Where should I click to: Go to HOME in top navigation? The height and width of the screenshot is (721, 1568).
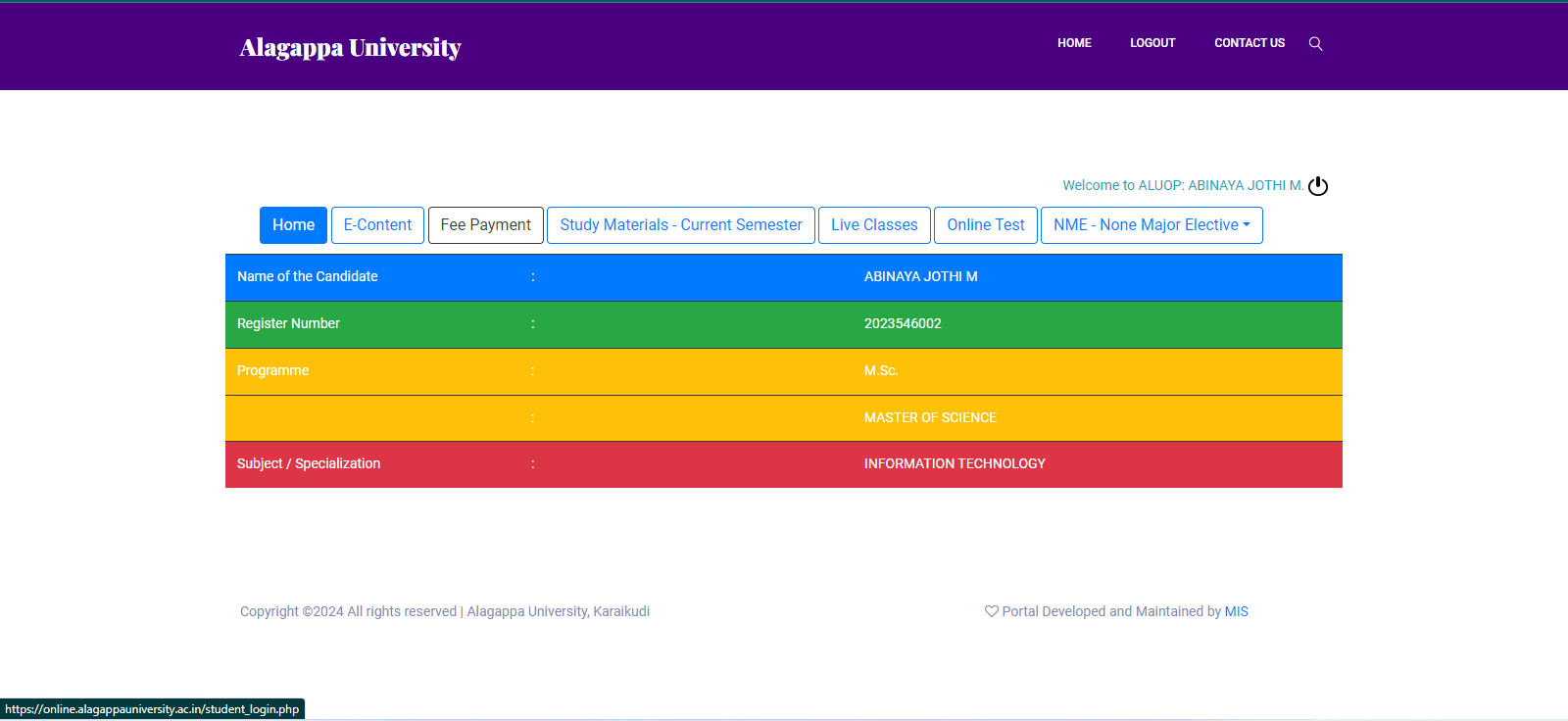pyautogui.click(x=1074, y=43)
